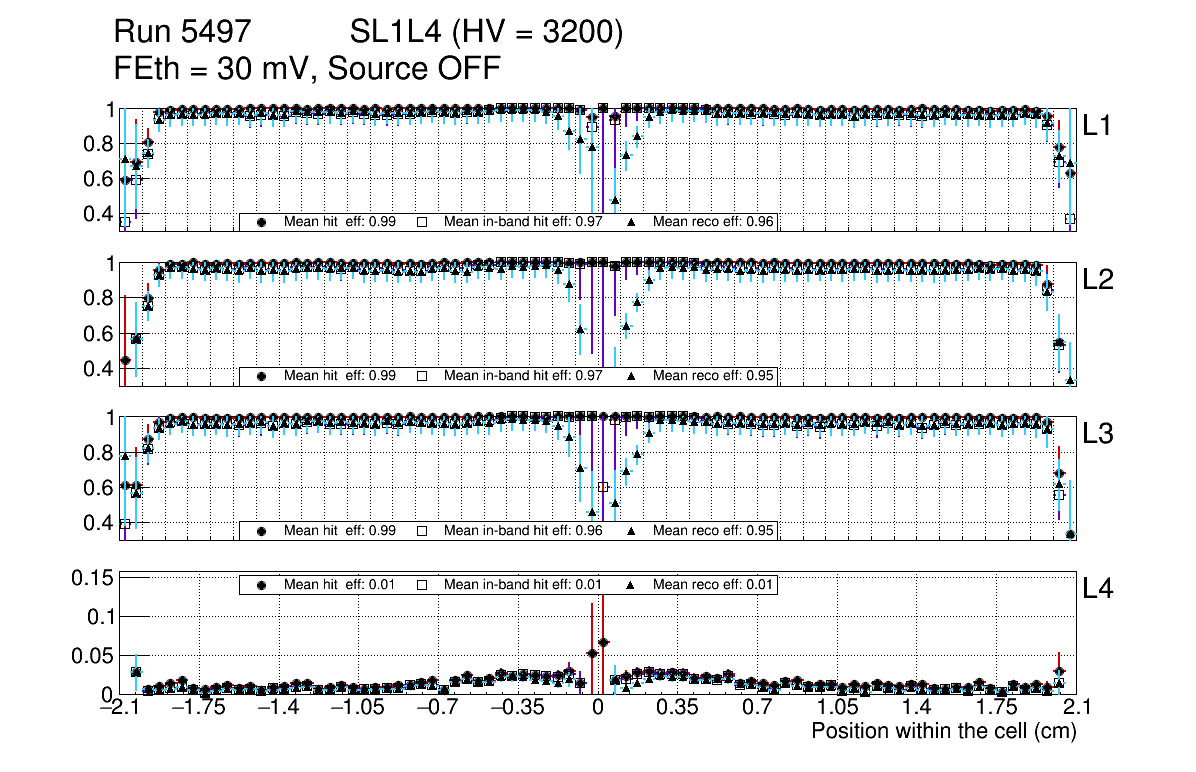Click the open square legend marker in panel L2
This screenshot has width=1196, height=772.
pyautogui.click(x=422, y=376)
